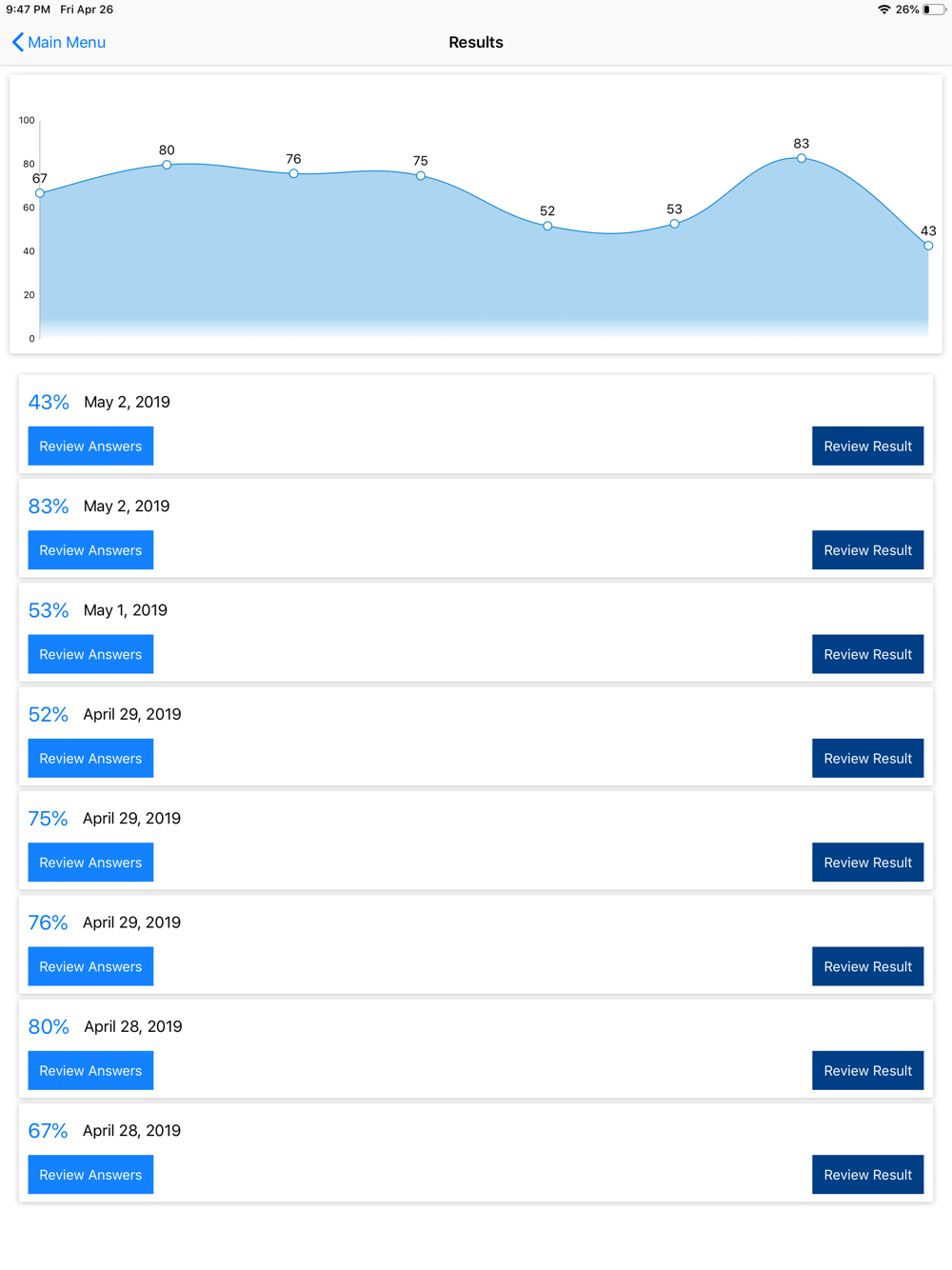952x1270 pixels.
Task: Open Review Result for the 76% score
Action: tap(867, 966)
